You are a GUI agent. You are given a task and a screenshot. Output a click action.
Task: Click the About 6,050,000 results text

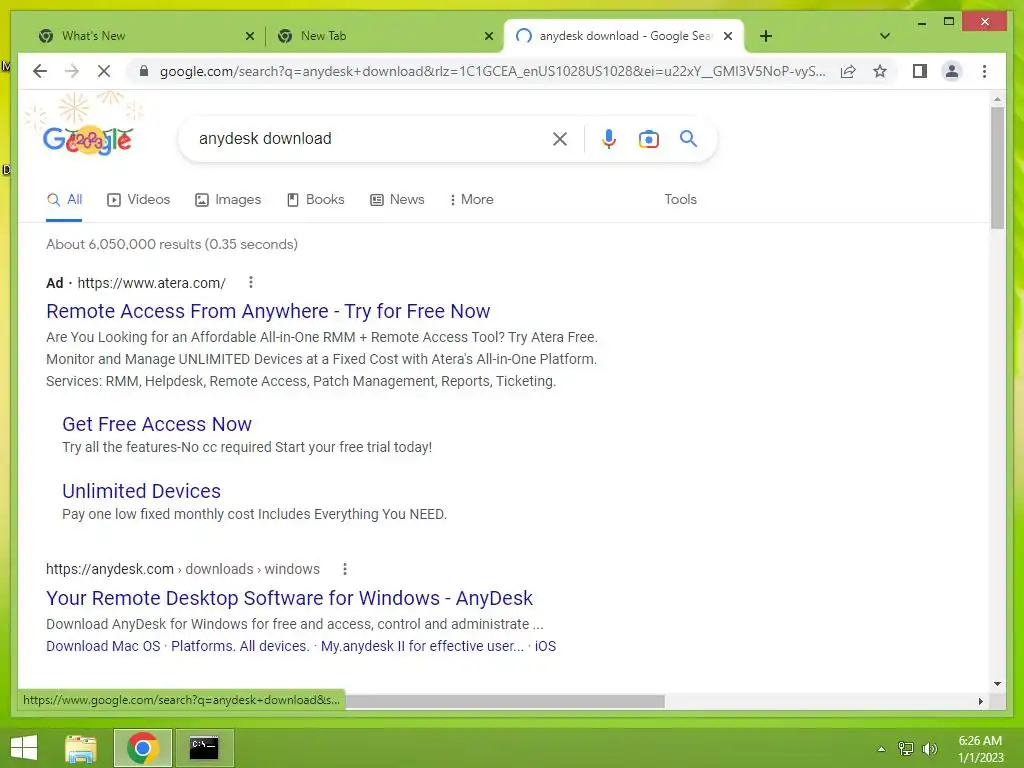[172, 244]
